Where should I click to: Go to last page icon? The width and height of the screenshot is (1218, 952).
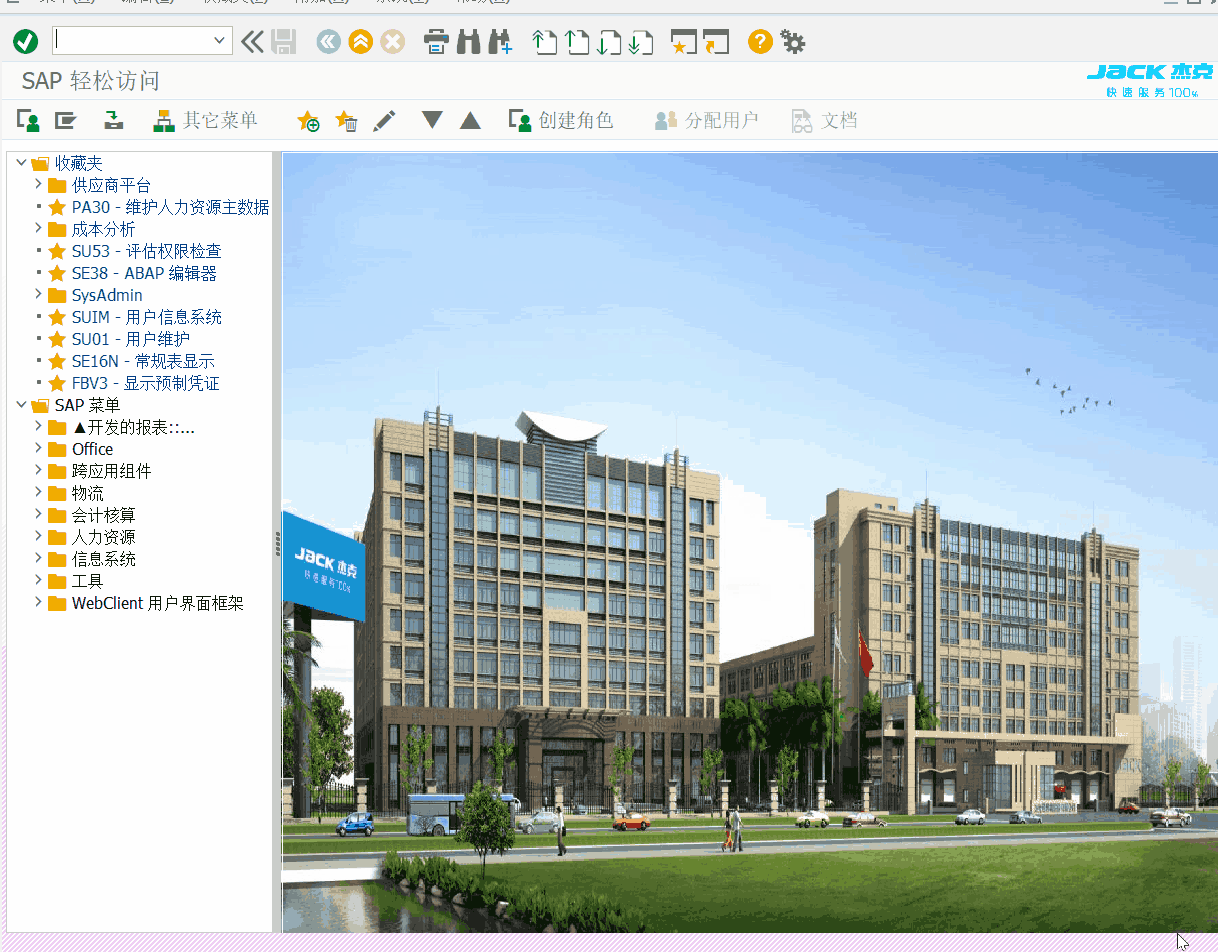click(x=641, y=42)
